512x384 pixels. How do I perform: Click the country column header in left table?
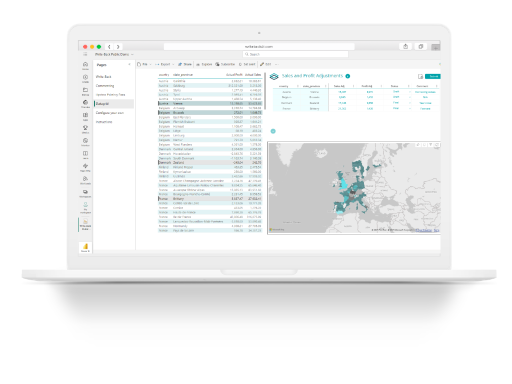pos(164,75)
